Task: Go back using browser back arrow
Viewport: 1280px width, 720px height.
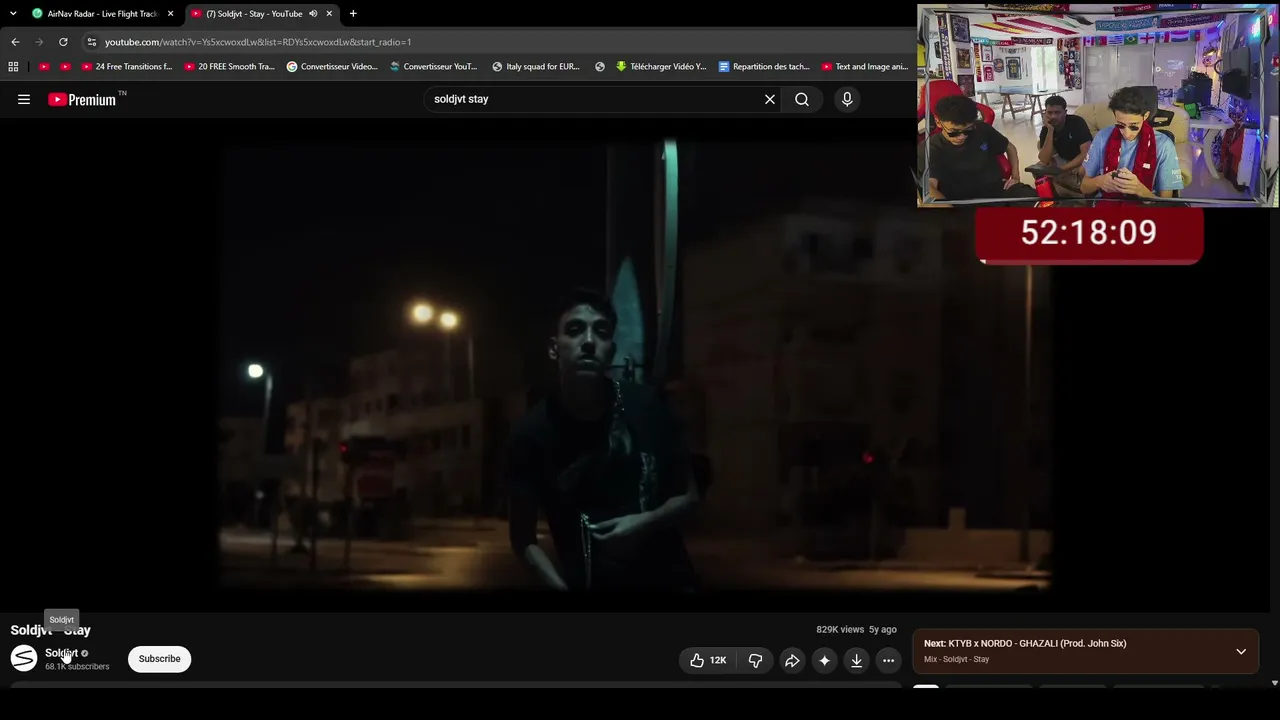Action: point(15,42)
